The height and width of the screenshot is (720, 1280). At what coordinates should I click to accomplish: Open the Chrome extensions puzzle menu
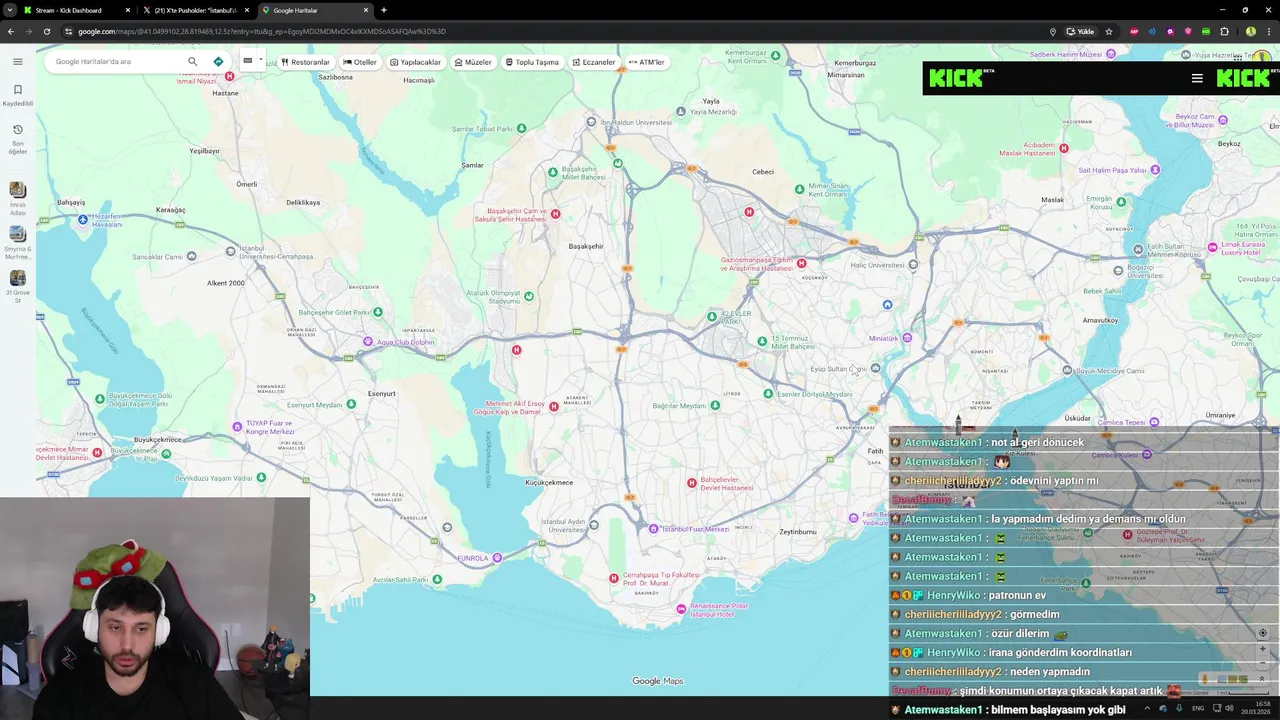click(1224, 31)
